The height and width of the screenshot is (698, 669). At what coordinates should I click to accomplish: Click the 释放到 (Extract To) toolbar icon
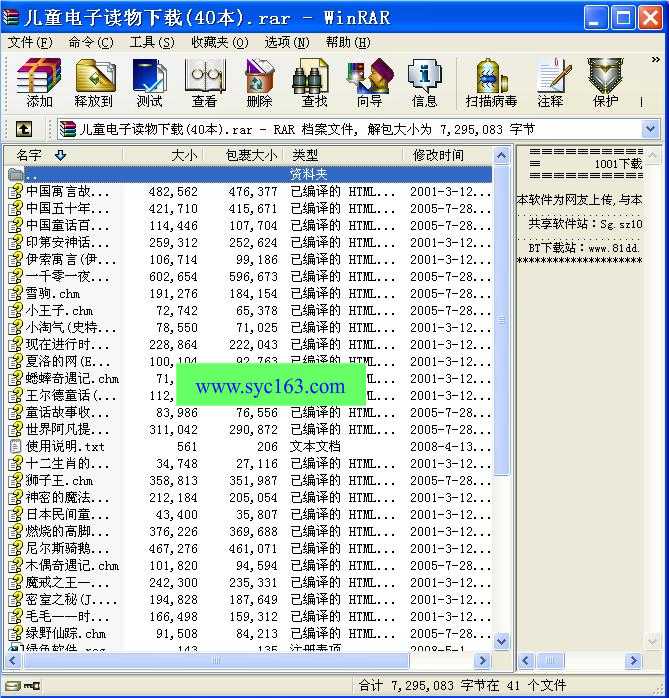pyautogui.click(x=94, y=82)
